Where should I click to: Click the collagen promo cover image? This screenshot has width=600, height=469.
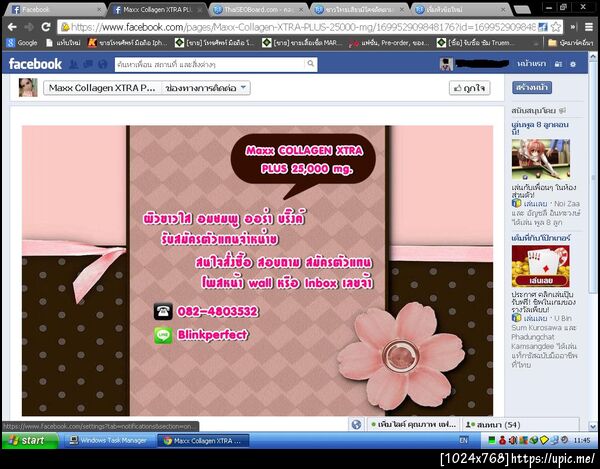click(x=257, y=270)
